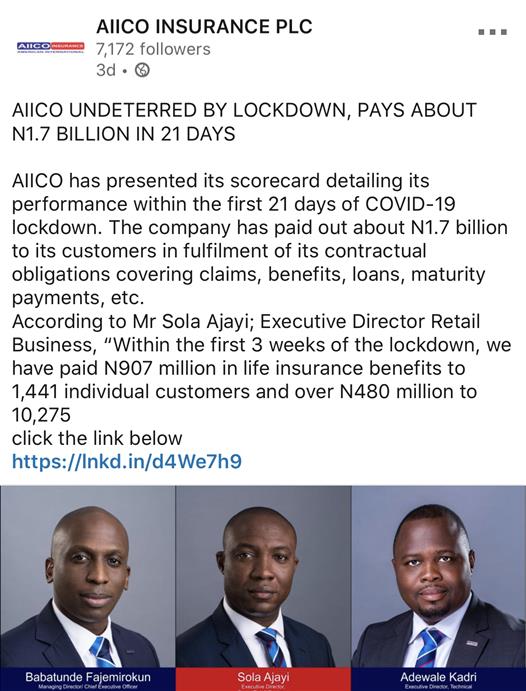The image size is (526, 691).
Task: Click the Babatunde Fajemirokun name caption
Action: tap(88, 676)
